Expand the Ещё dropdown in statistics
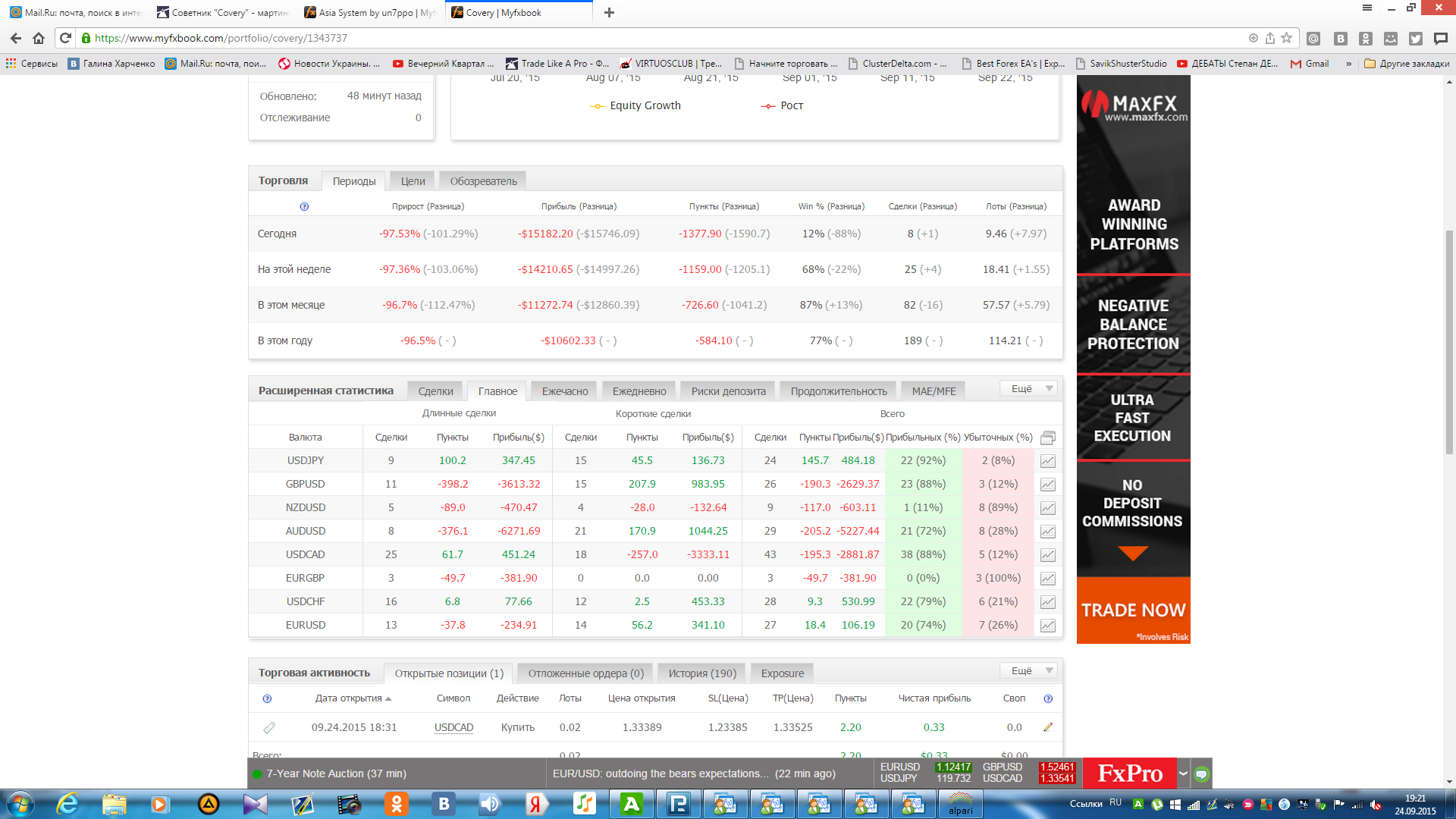 tap(1028, 389)
